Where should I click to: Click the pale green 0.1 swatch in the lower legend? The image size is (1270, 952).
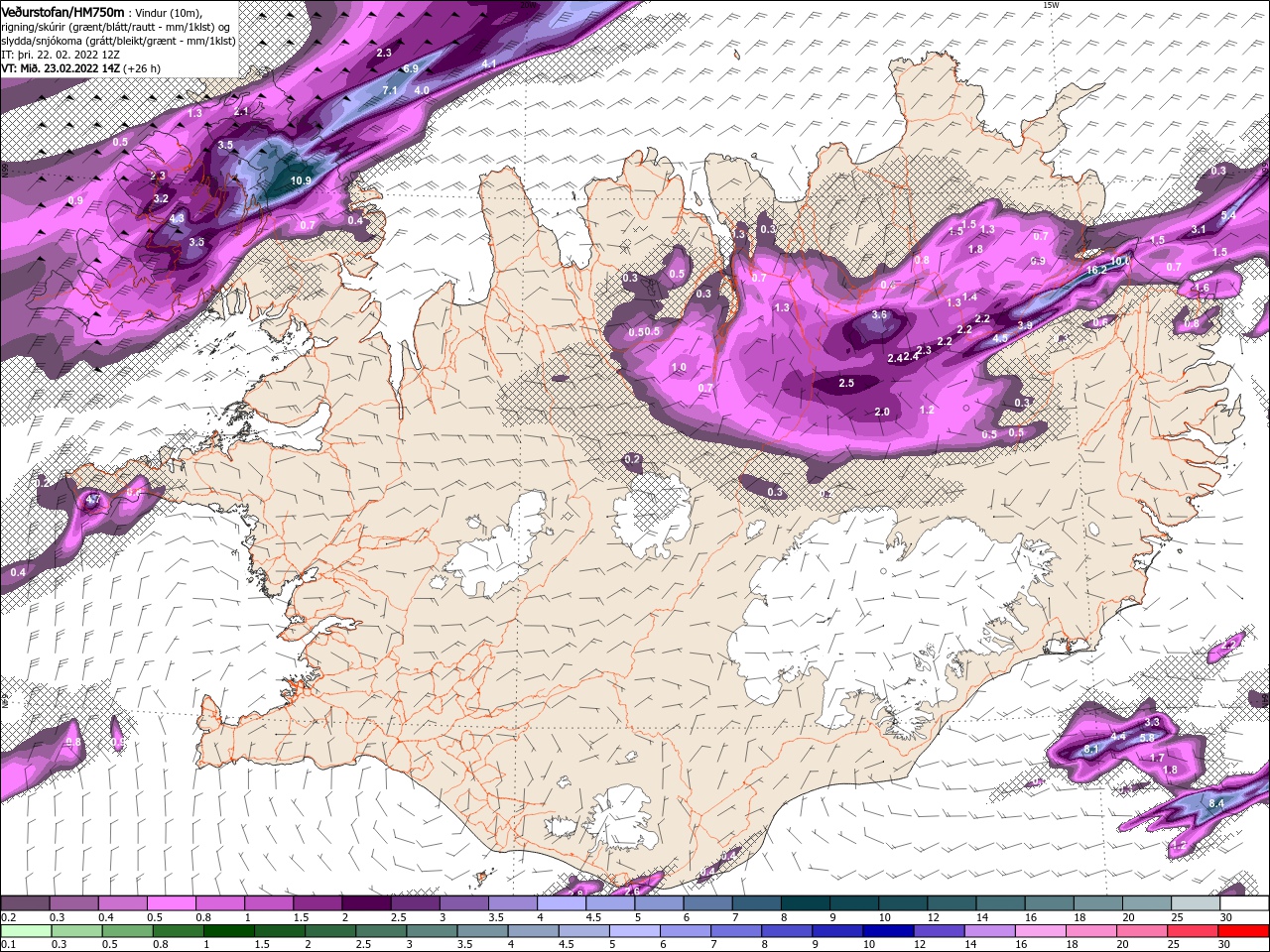coord(25,931)
